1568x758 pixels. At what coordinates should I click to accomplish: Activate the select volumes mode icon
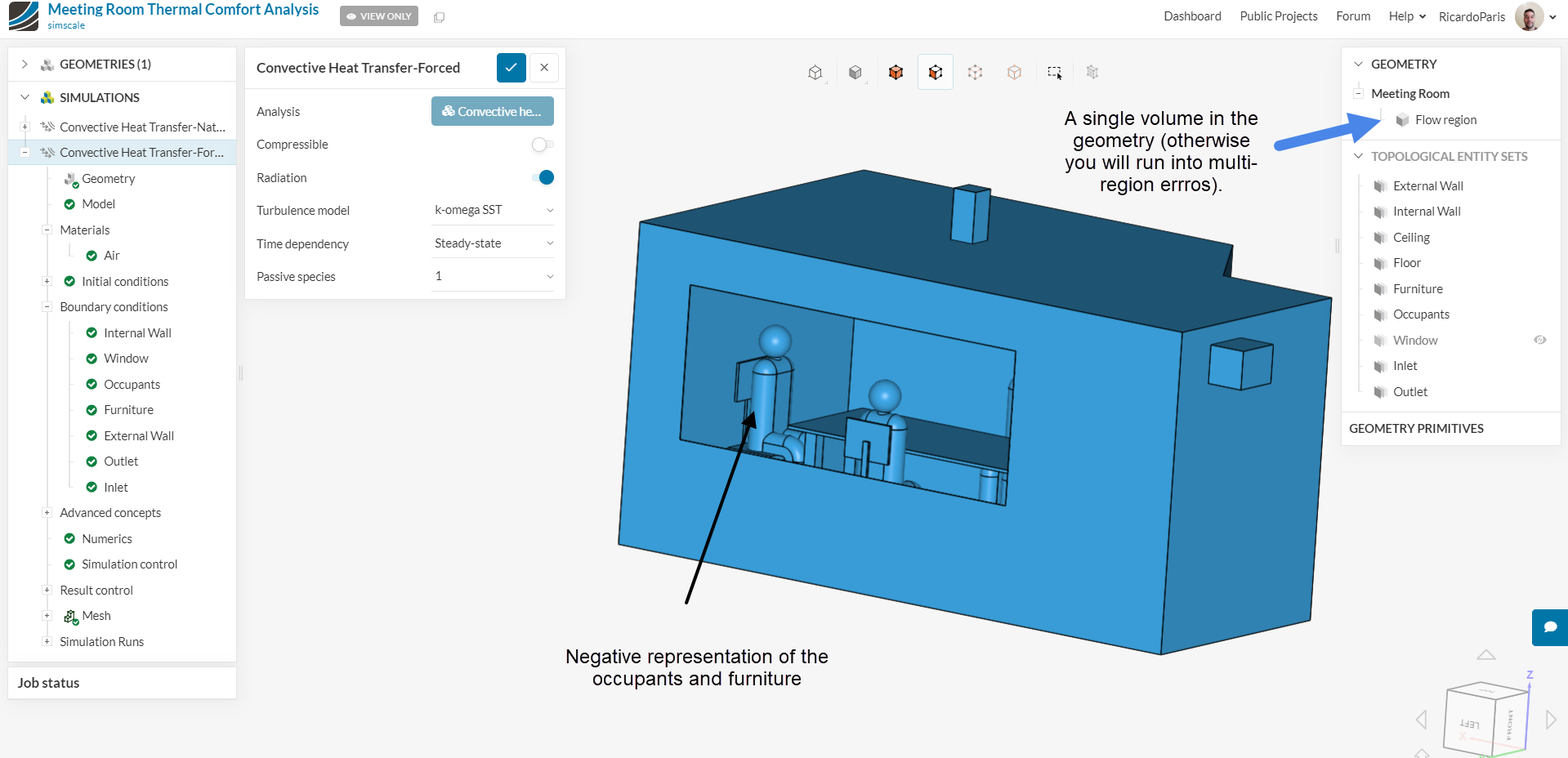896,73
